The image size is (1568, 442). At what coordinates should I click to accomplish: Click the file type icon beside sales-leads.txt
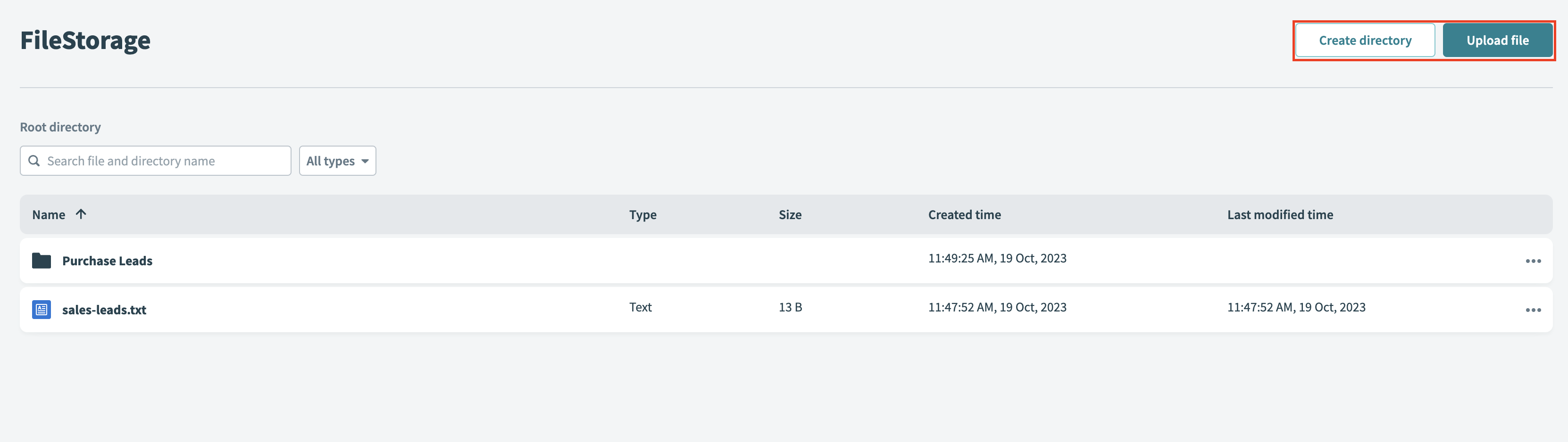[x=41, y=310]
